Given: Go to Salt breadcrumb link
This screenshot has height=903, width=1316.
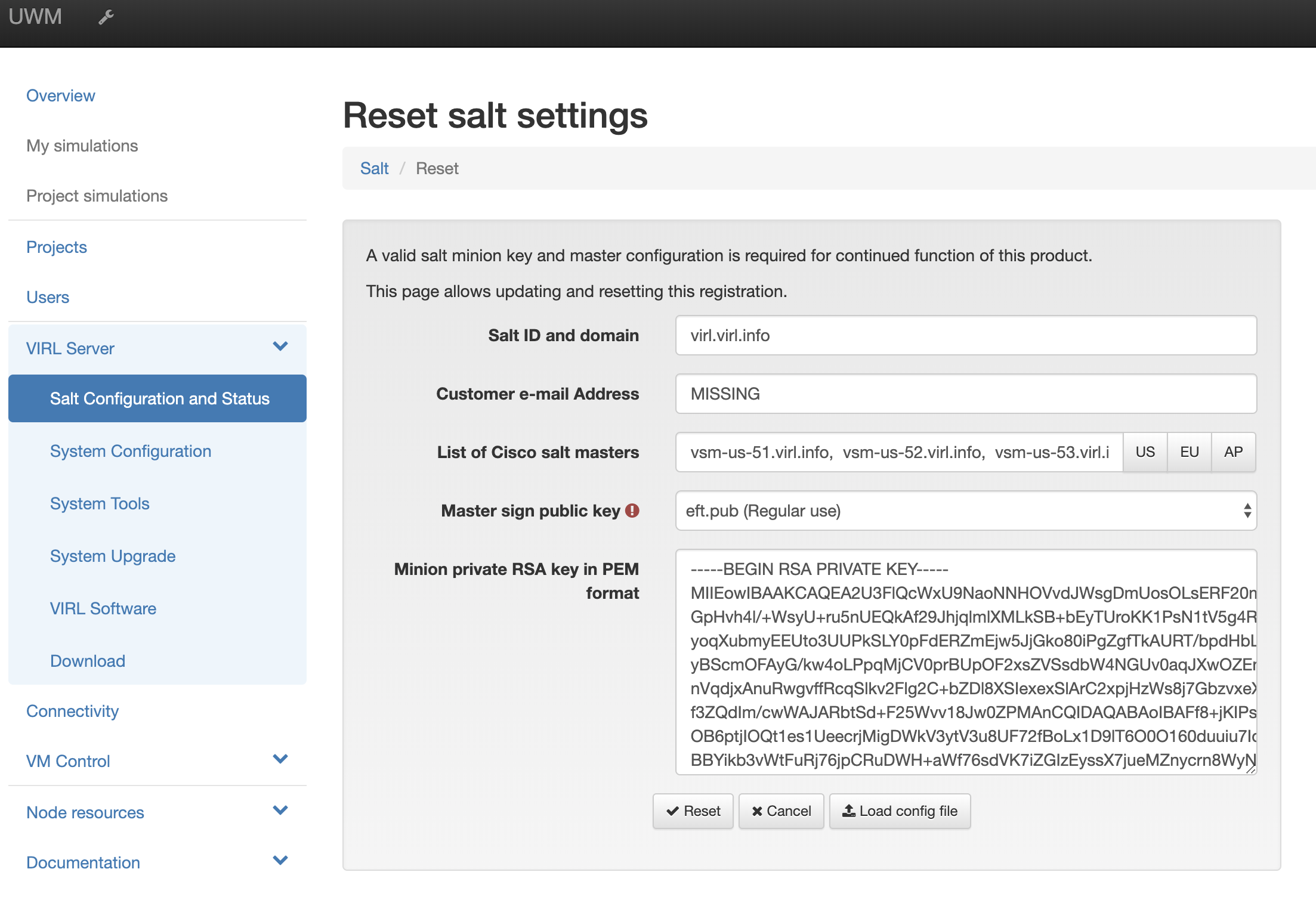Looking at the screenshot, I should [x=374, y=168].
